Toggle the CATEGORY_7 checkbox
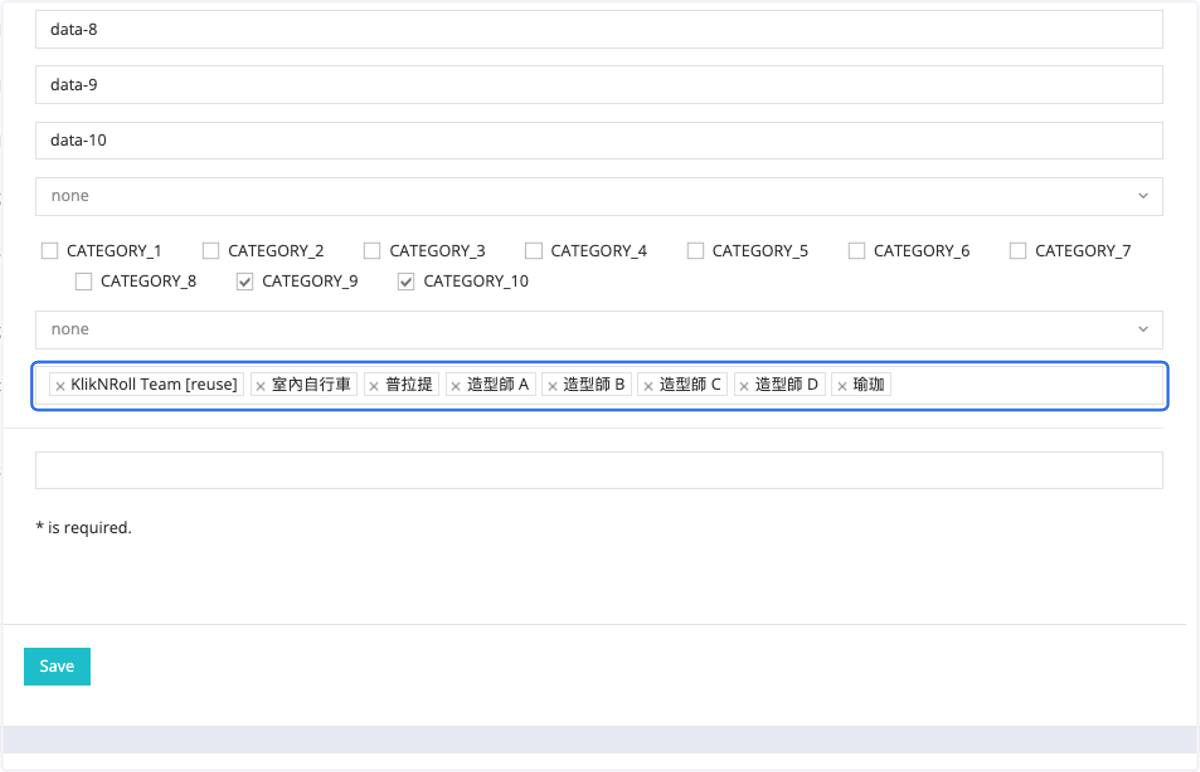This screenshot has height=772, width=1200. click(1018, 251)
